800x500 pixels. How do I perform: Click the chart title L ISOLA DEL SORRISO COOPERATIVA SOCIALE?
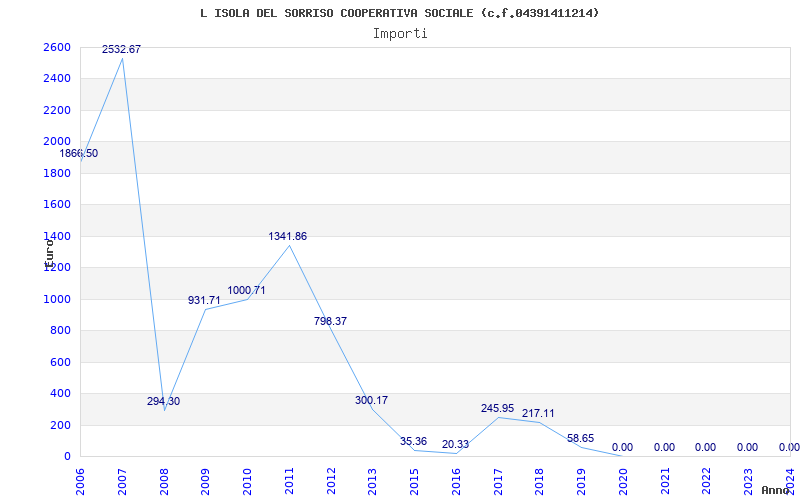click(x=399, y=13)
